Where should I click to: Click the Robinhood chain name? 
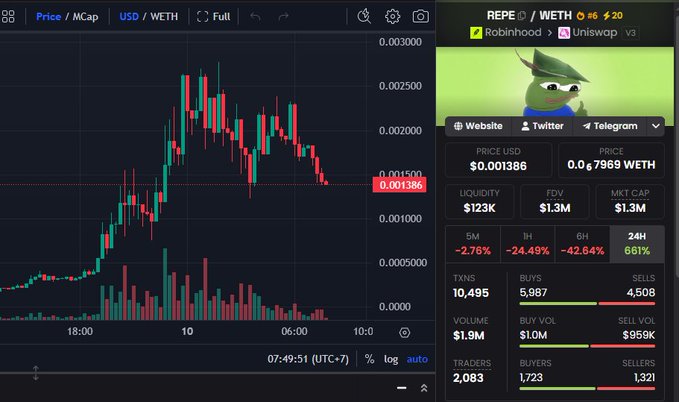coord(513,32)
